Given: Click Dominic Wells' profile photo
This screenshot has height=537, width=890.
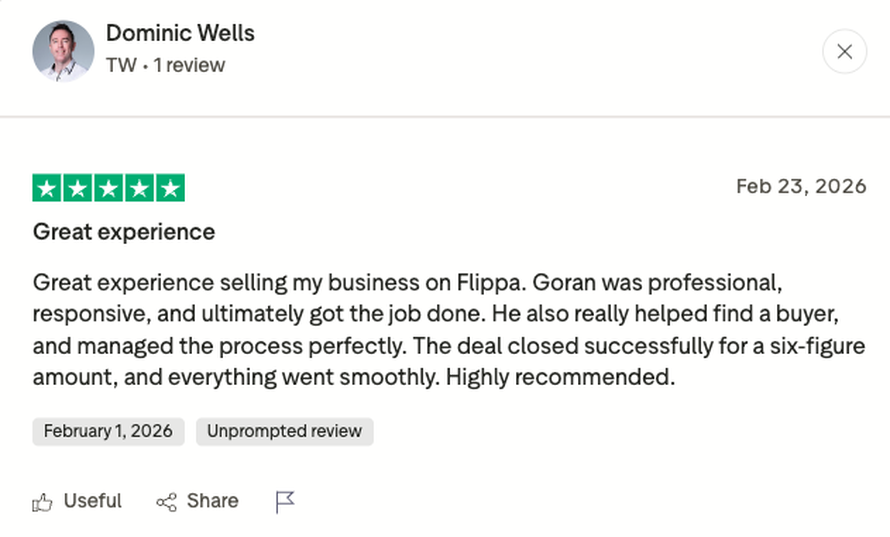Looking at the screenshot, I should (x=63, y=51).
